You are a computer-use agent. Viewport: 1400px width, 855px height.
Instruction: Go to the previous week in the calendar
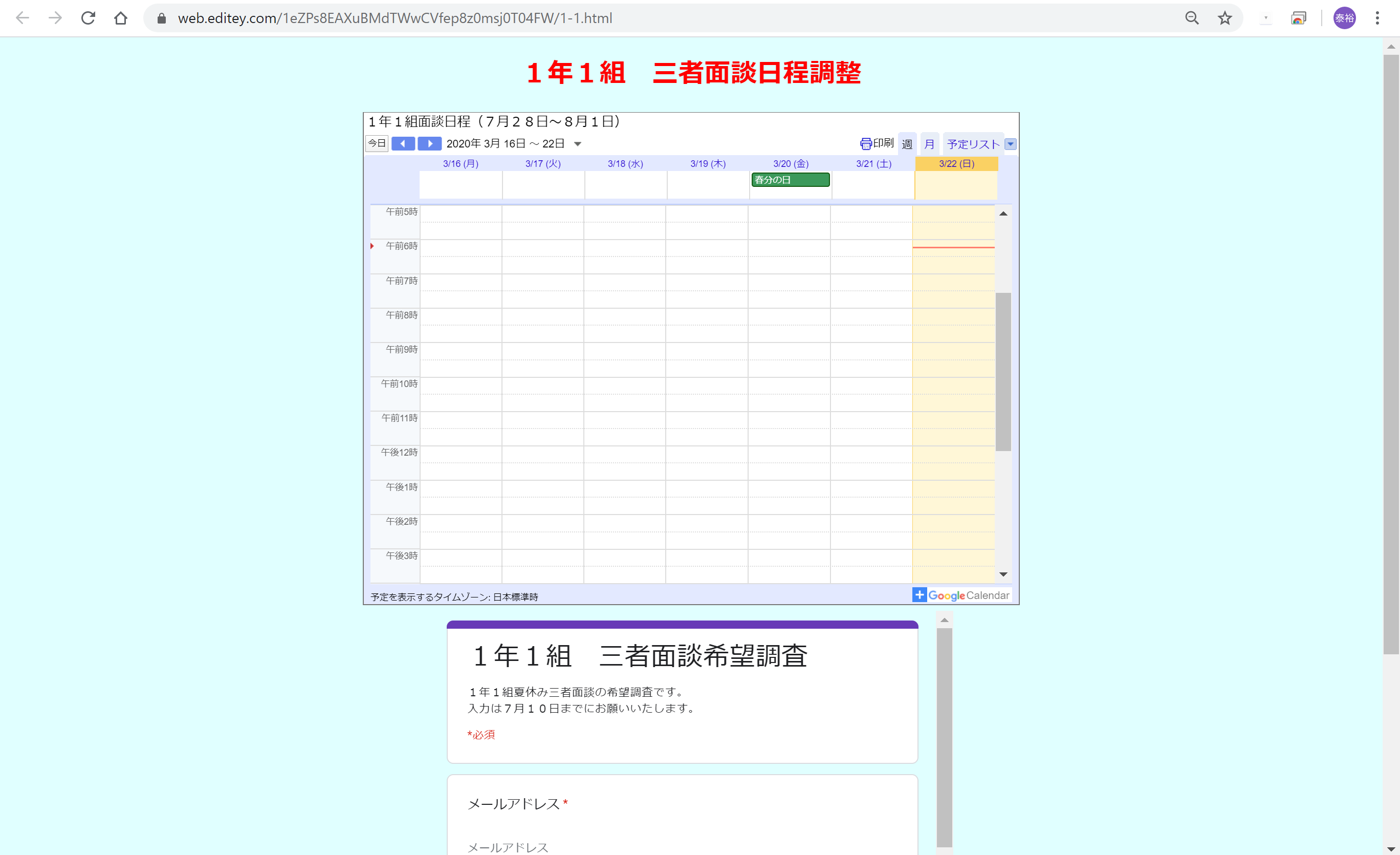click(x=403, y=144)
